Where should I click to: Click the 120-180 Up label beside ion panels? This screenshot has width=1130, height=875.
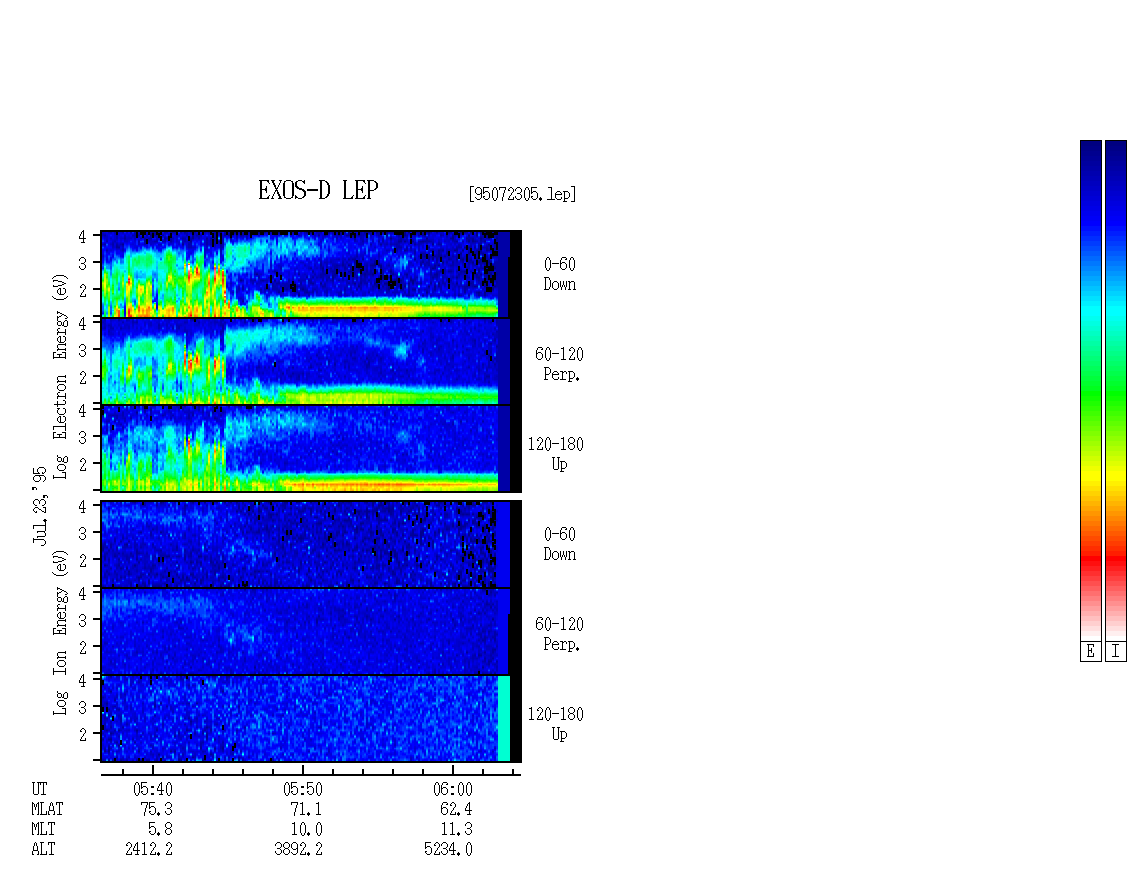point(556,724)
